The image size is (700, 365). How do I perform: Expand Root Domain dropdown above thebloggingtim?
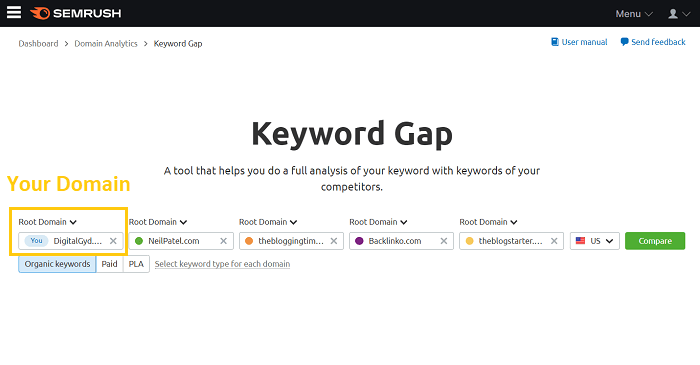(x=268, y=222)
